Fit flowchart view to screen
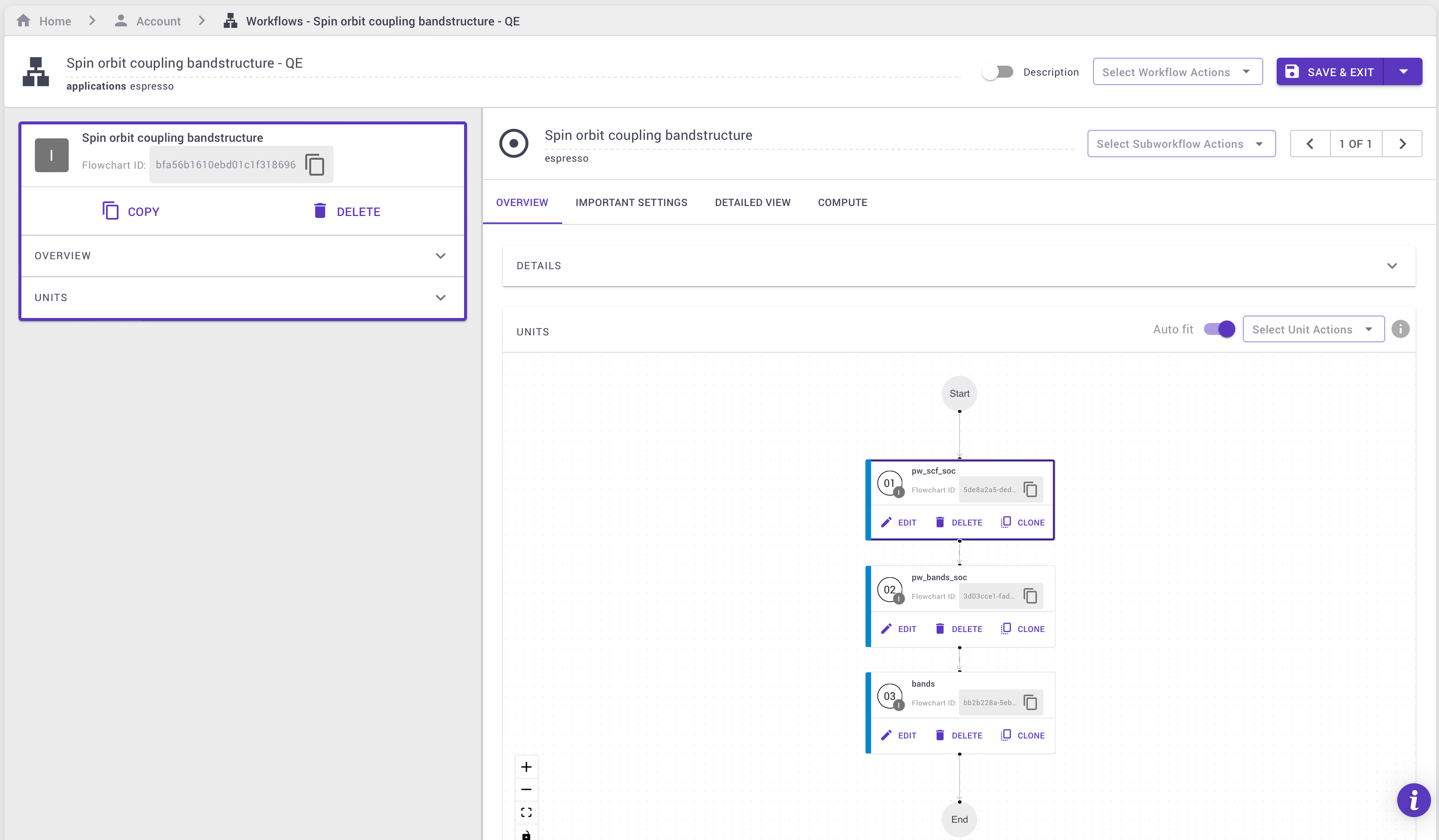The height and width of the screenshot is (840, 1439). pos(526,812)
